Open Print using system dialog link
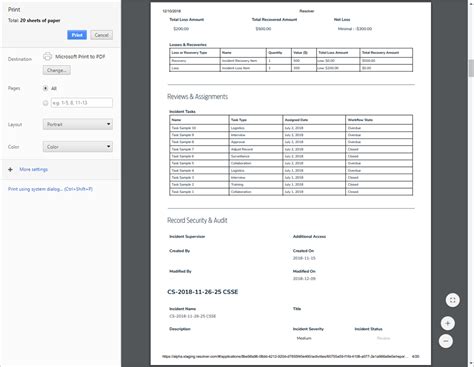 point(50,189)
